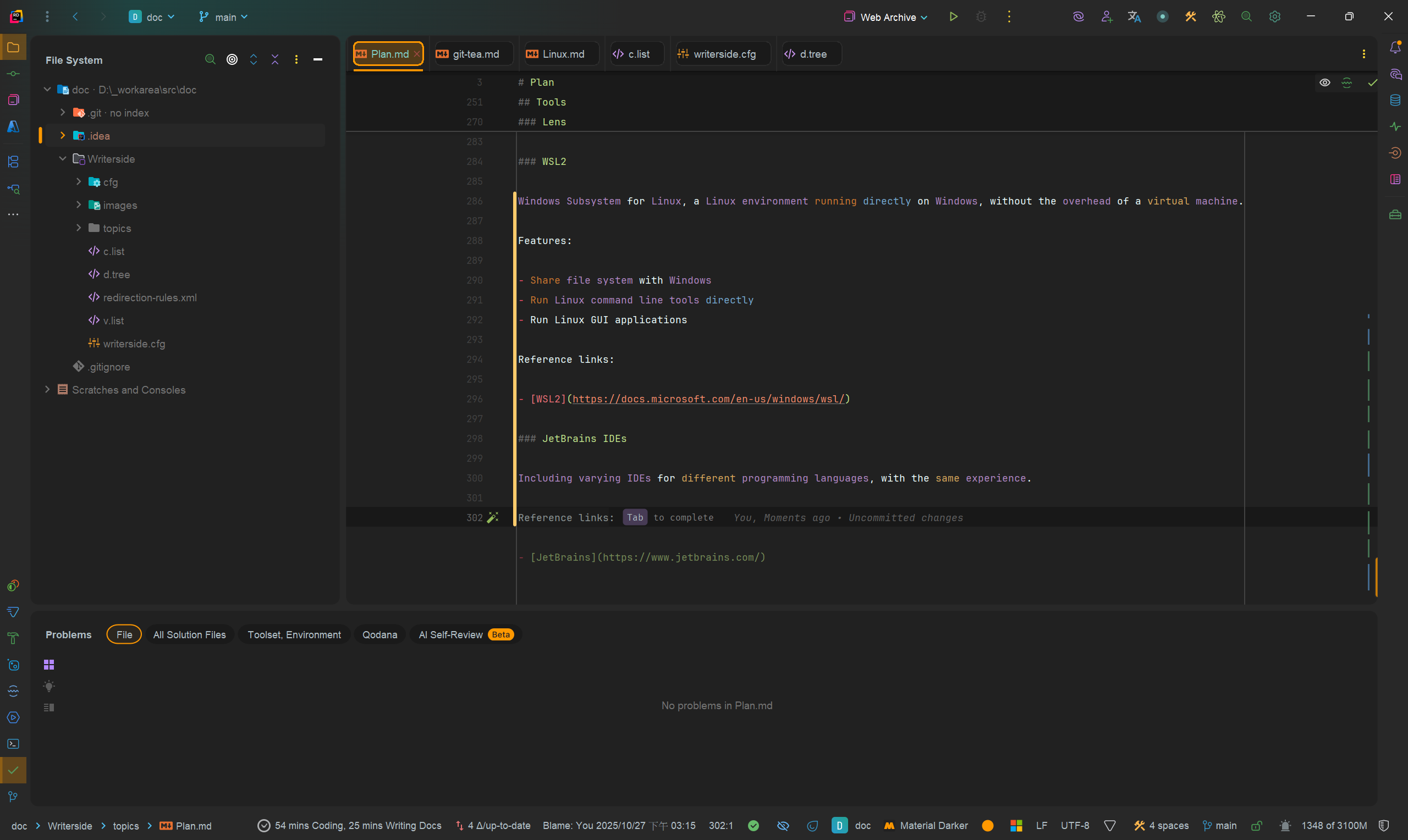Open the orange build tools icon
The image size is (1408, 840).
(x=1191, y=17)
